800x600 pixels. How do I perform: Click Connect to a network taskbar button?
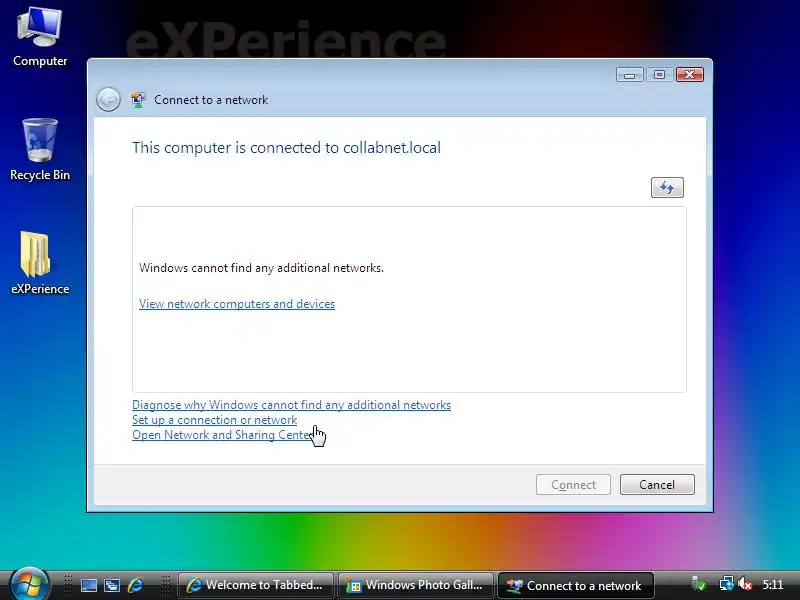point(576,585)
